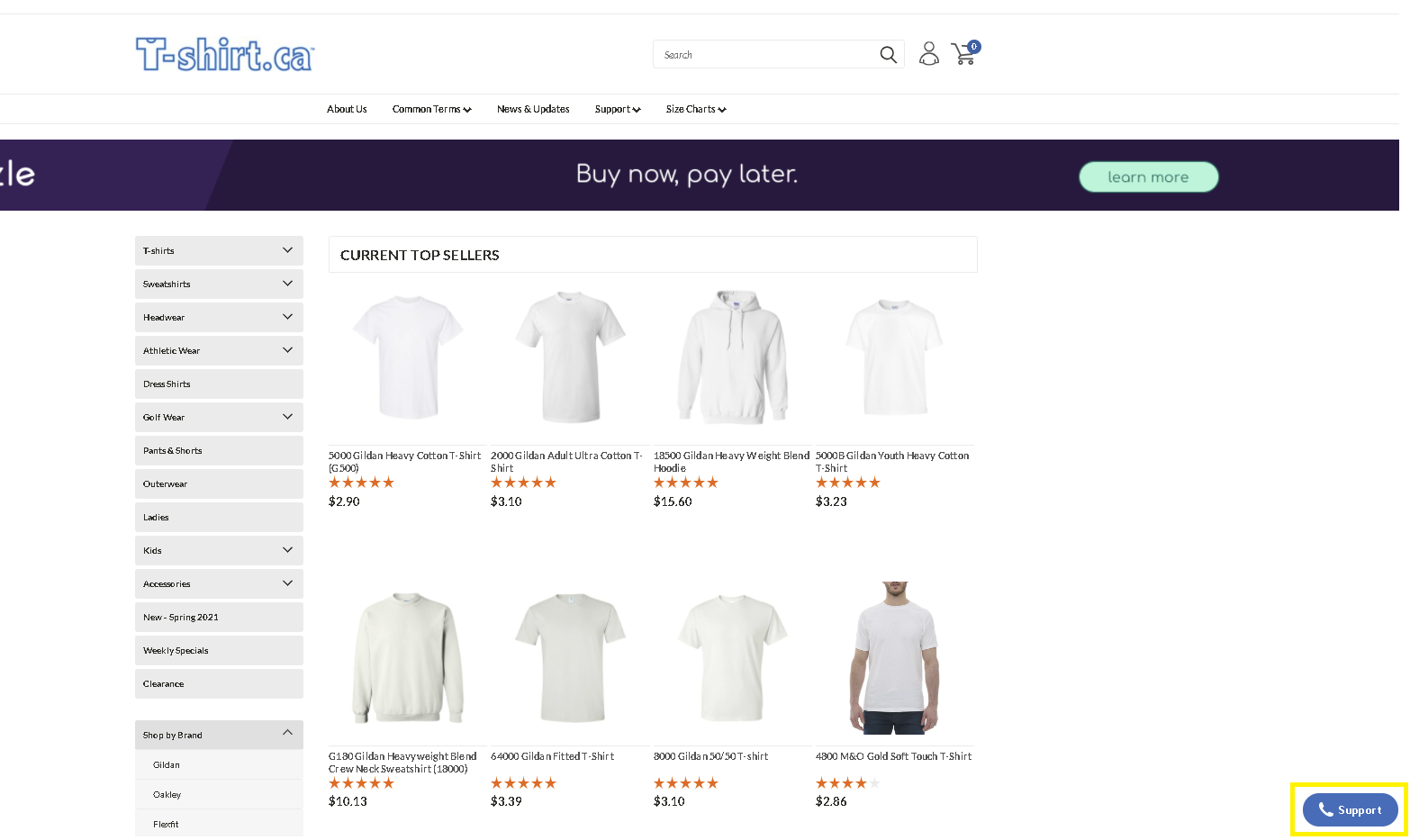Open the Clearance category
This screenshot has width=1410, height=840.
pyautogui.click(x=219, y=683)
